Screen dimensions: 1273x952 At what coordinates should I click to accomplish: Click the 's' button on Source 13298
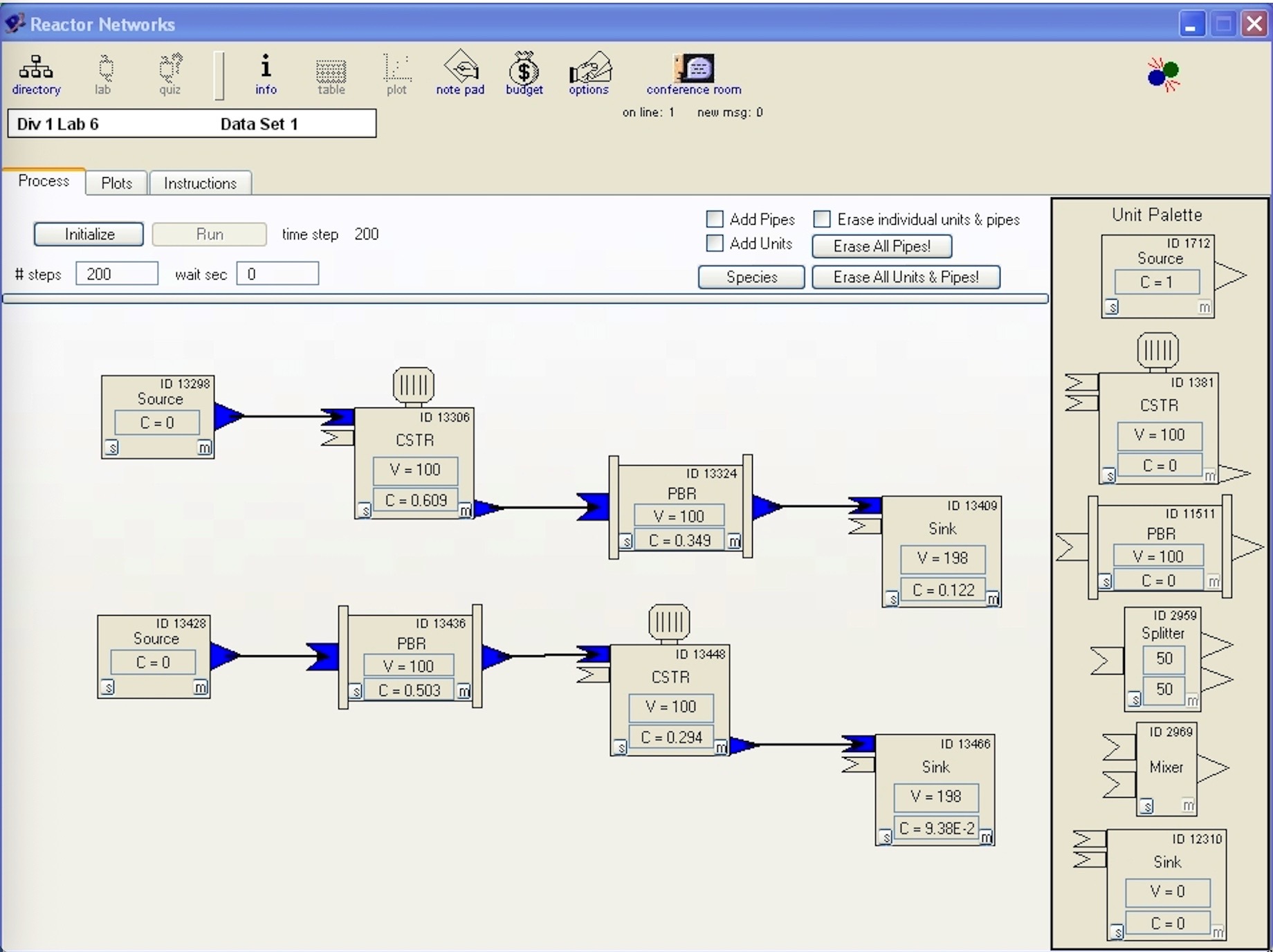111,448
